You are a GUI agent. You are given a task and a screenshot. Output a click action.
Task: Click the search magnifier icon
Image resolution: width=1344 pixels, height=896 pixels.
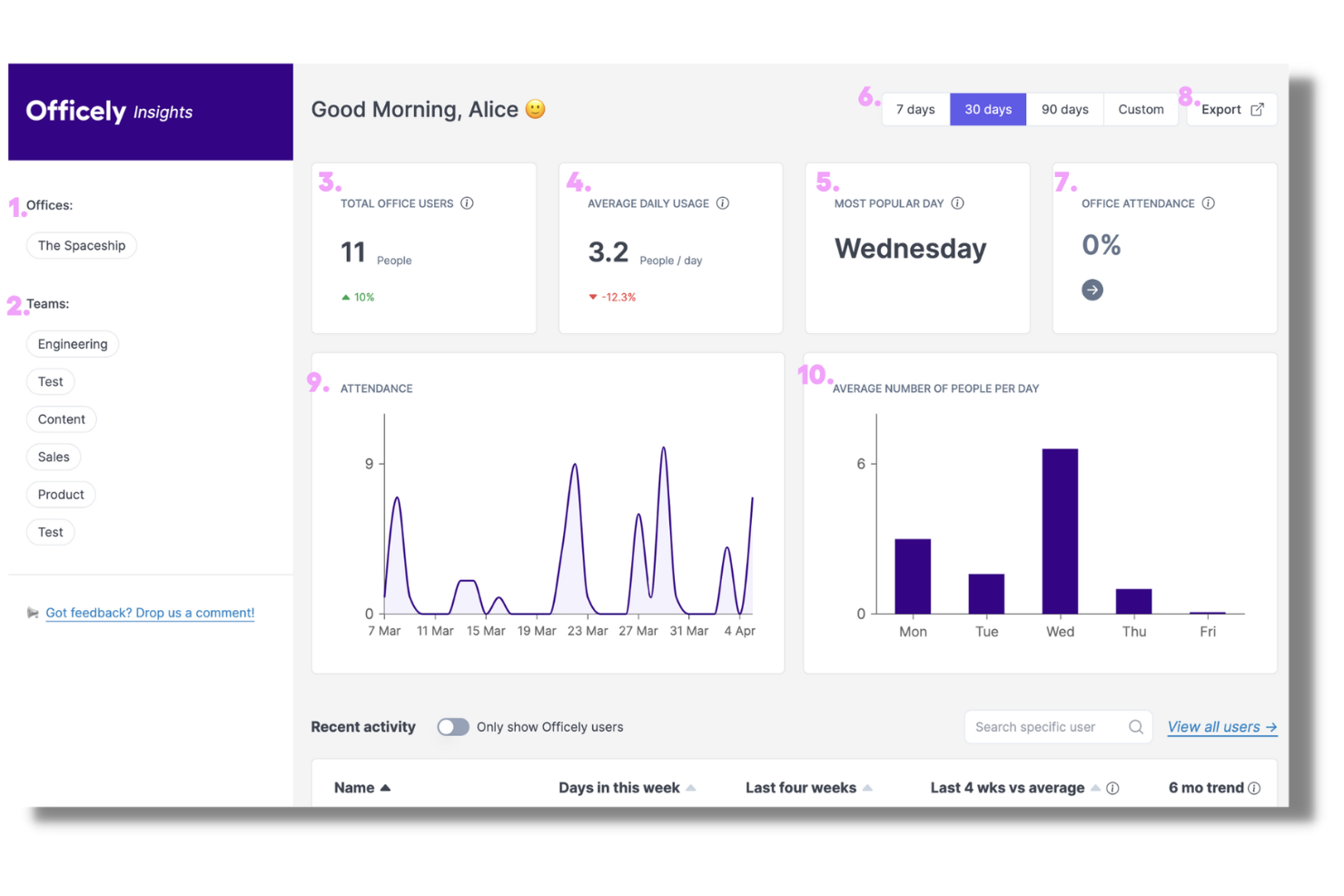[1135, 726]
